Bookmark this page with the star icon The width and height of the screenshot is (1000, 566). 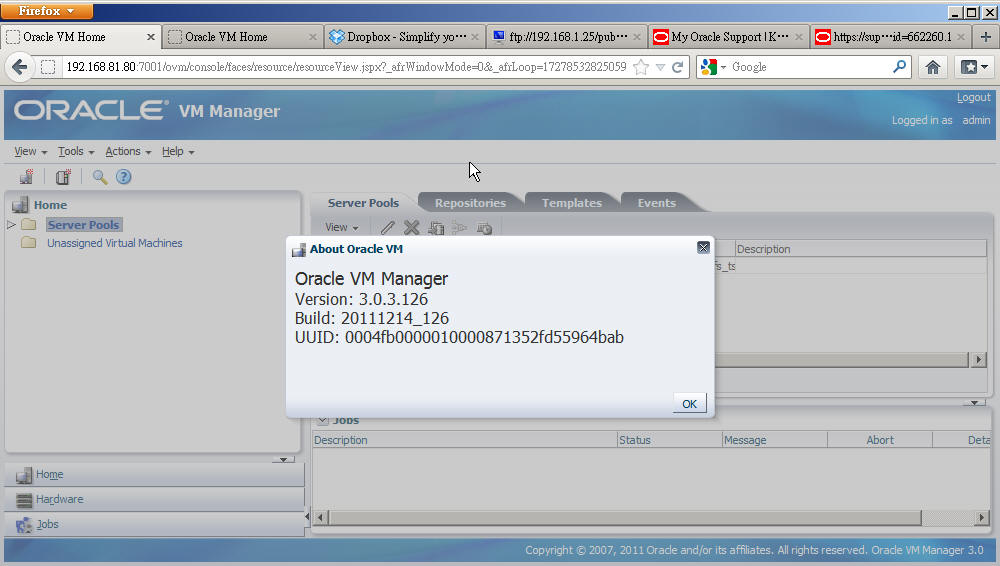pos(642,67)
